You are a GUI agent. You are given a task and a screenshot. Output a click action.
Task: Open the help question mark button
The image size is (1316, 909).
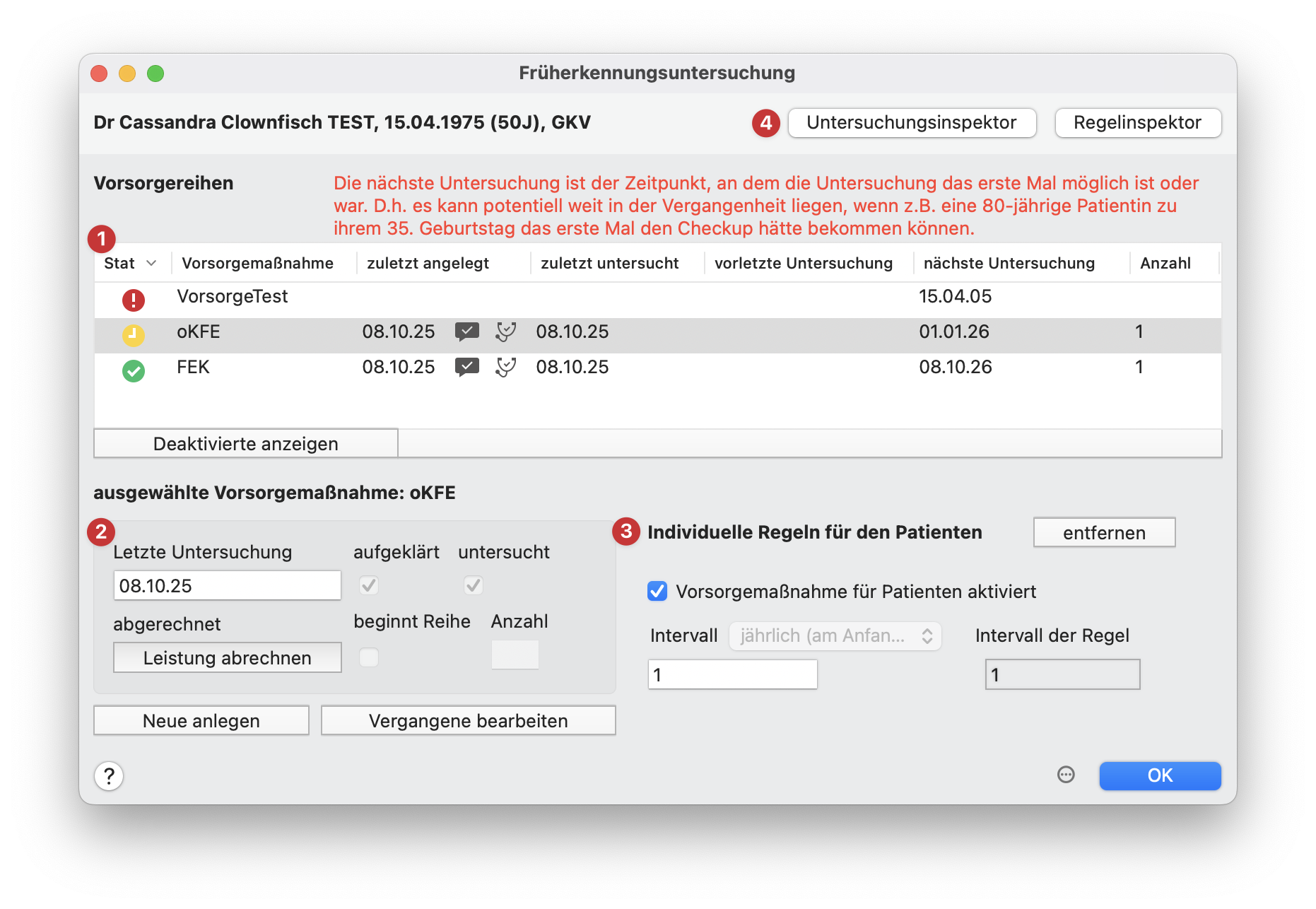pyautogui.click(x=109, y=776)
